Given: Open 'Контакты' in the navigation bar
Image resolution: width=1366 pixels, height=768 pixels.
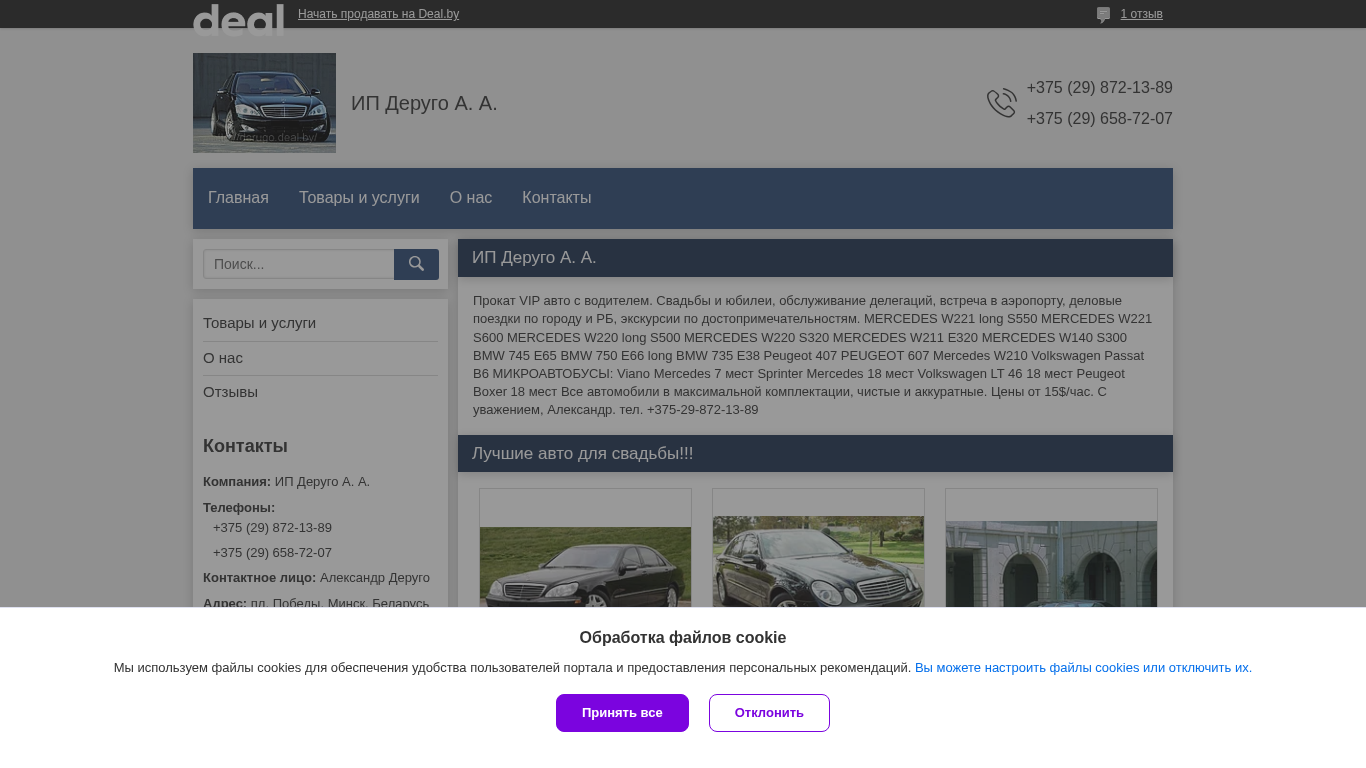Looking at the screenshot, I should point(556,198).
